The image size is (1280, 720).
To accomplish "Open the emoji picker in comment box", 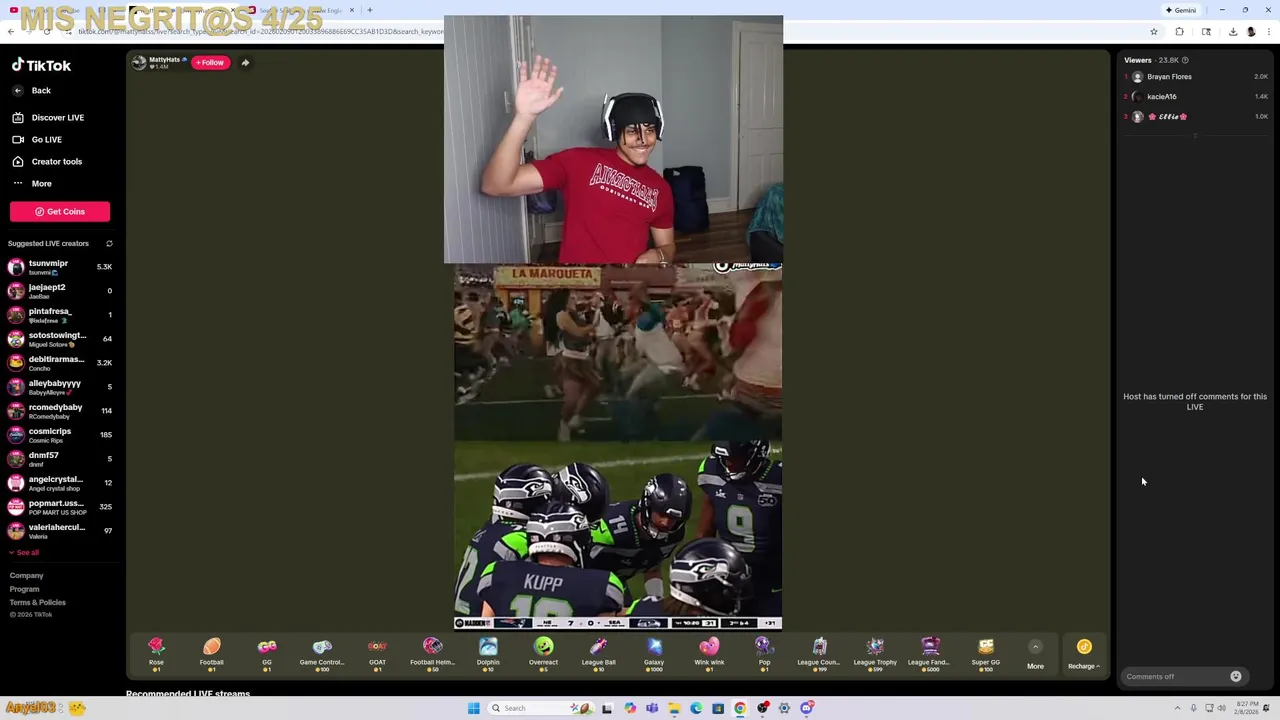I will [1236, 677].
